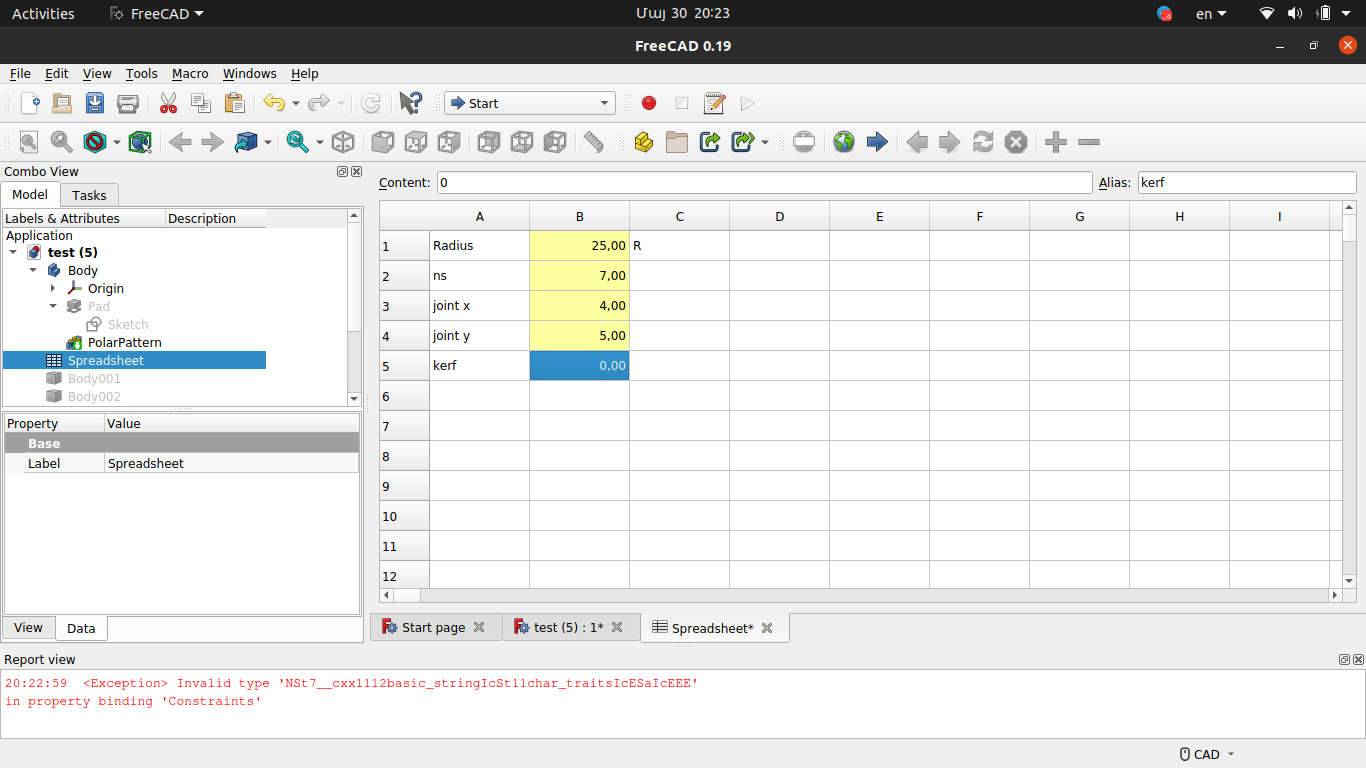Open website with the globe icon
The image size is (1366, 768).
(844, 142)
